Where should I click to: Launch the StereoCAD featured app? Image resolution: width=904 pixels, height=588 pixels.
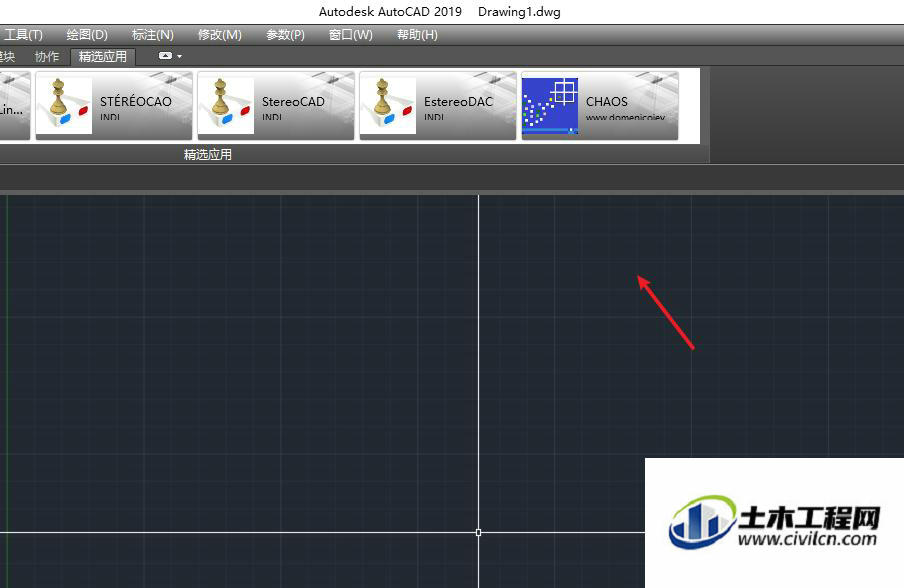pos(276,105)
